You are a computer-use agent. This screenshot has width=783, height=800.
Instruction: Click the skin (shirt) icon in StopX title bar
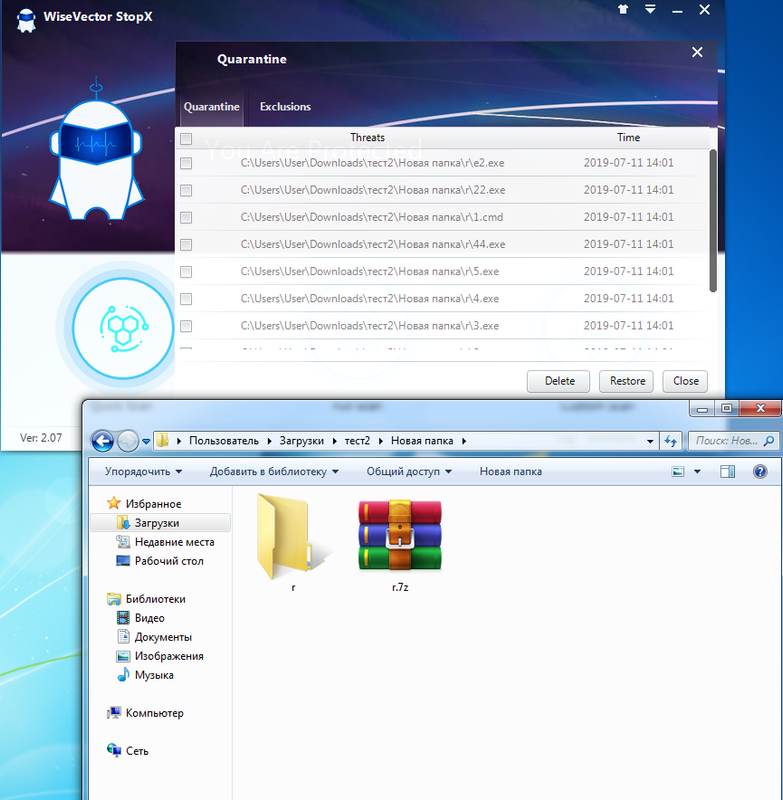(623, 9)
